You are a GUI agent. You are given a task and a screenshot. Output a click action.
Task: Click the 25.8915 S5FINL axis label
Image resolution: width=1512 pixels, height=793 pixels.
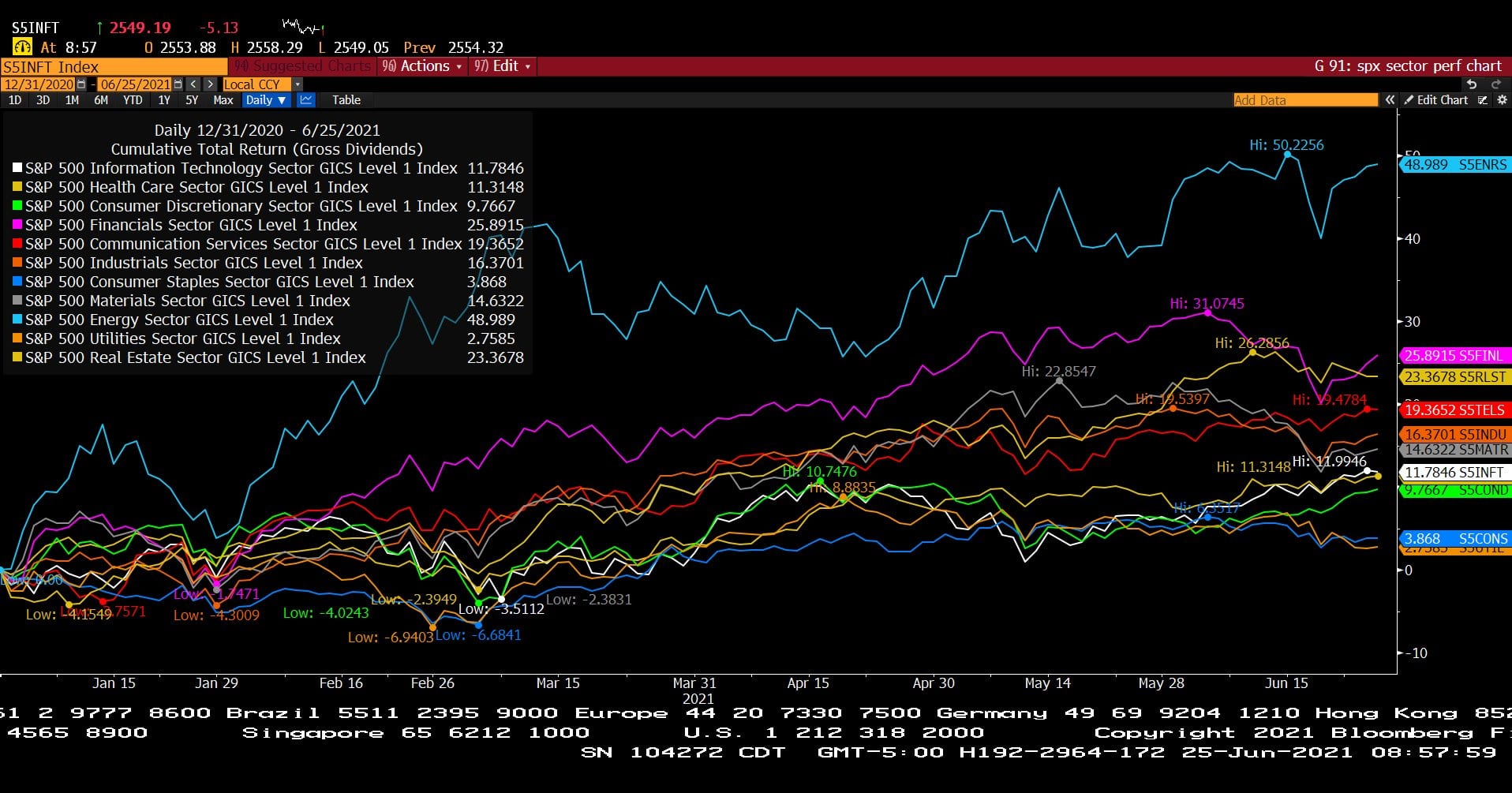tap(1455, 356)
